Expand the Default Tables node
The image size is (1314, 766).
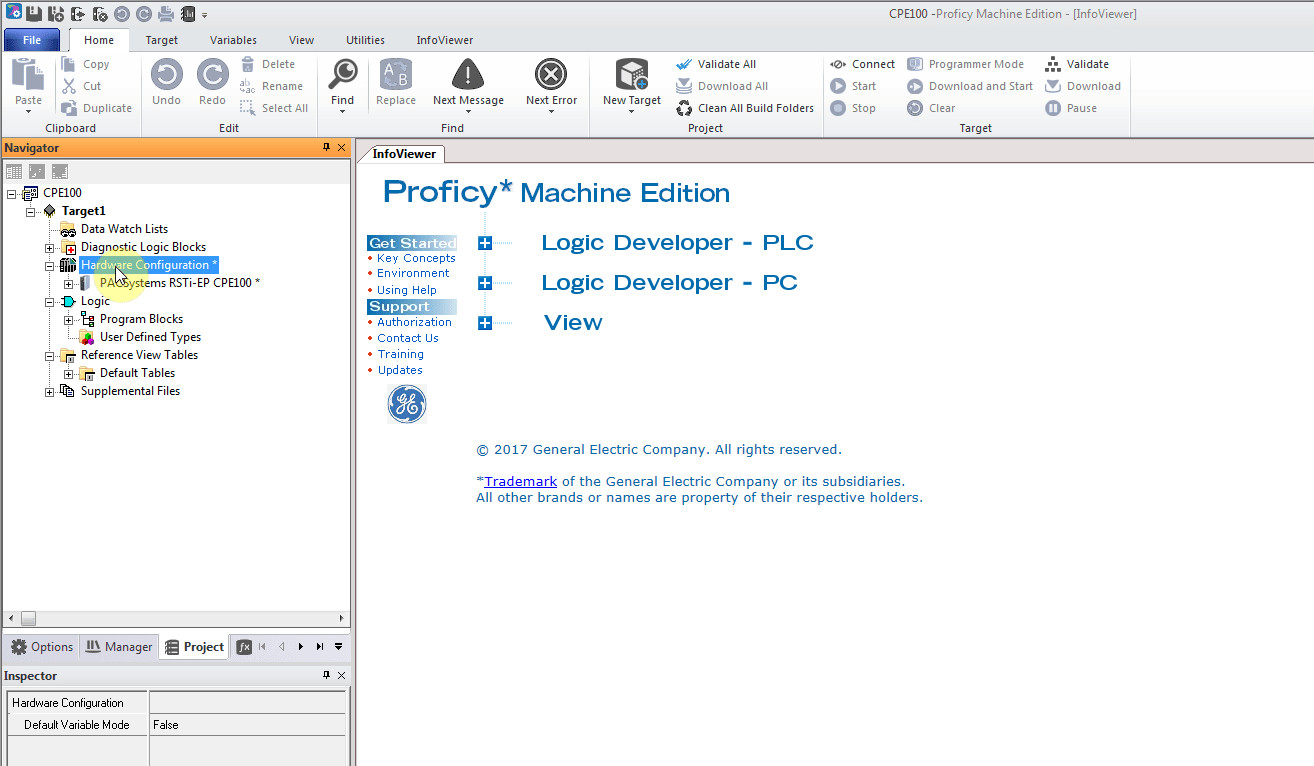[x=69, y=374]
